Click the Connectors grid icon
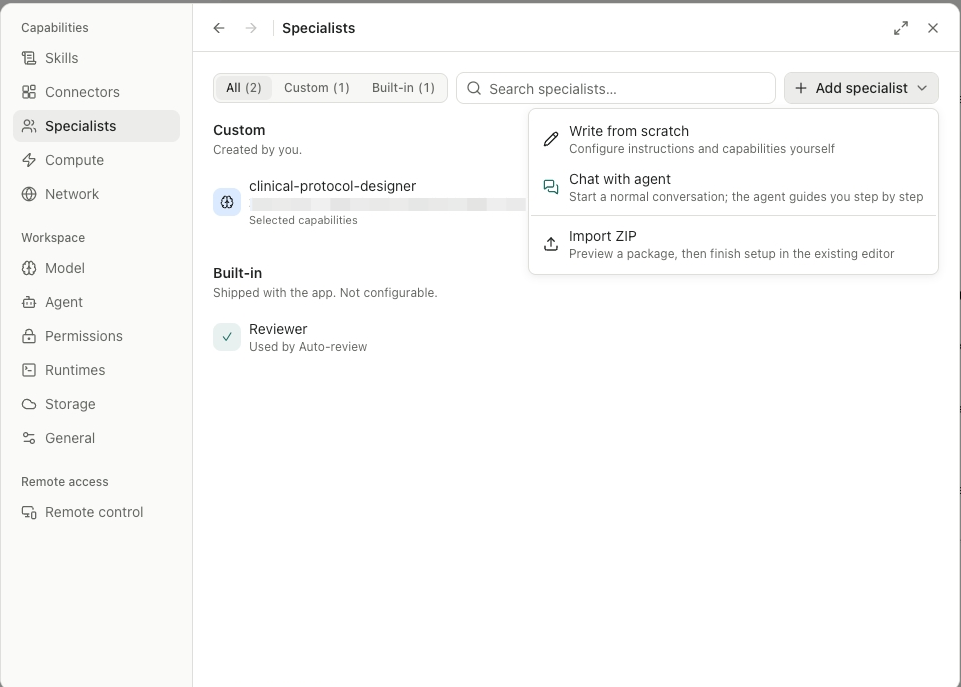The image size is (961, 687). click(x=29, y=92)
